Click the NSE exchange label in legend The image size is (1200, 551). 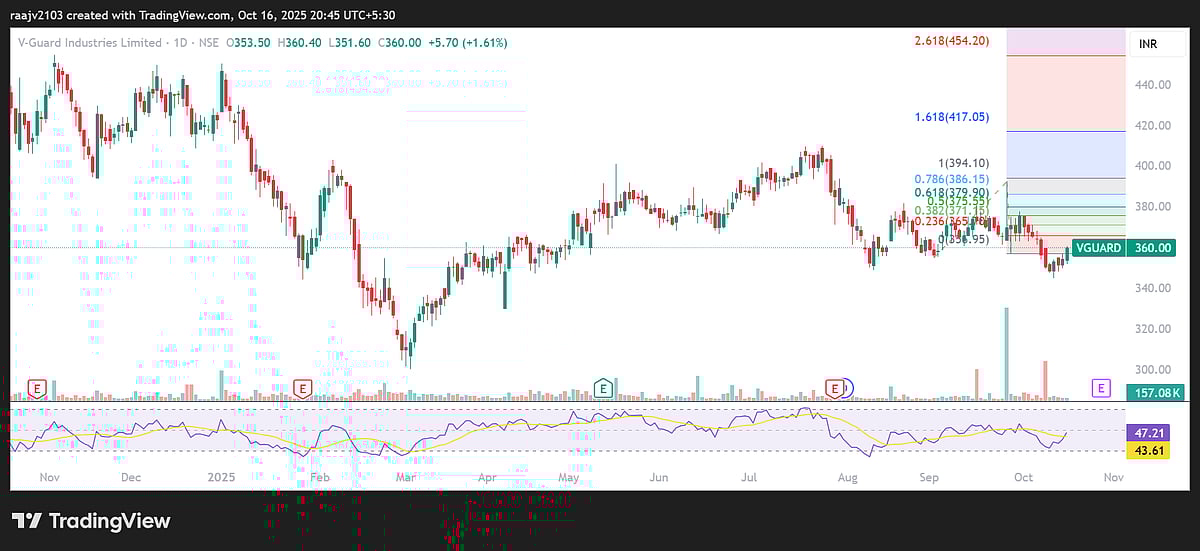(x=210, y=43)
